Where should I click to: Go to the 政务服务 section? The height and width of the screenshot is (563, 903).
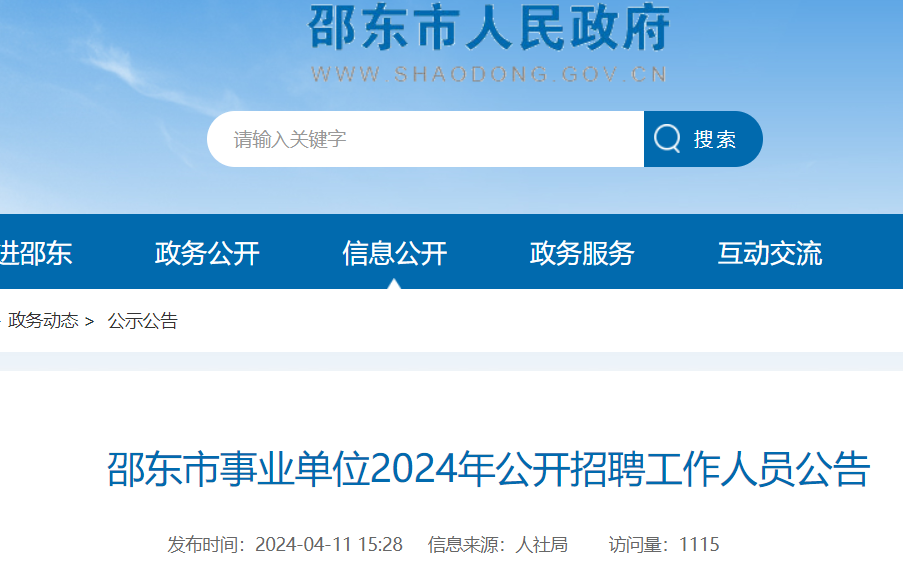click(581, 253)
